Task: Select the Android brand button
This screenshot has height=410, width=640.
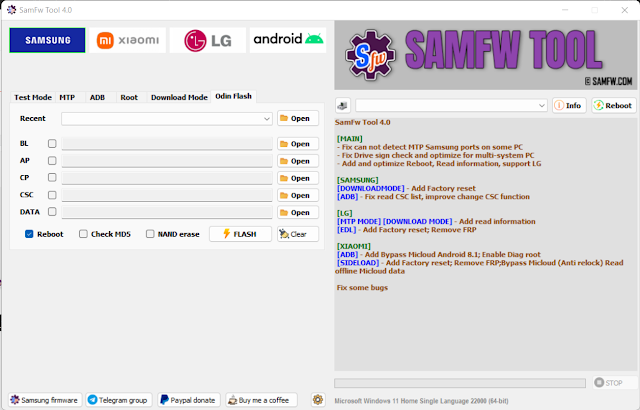Action: coord(288,40)
